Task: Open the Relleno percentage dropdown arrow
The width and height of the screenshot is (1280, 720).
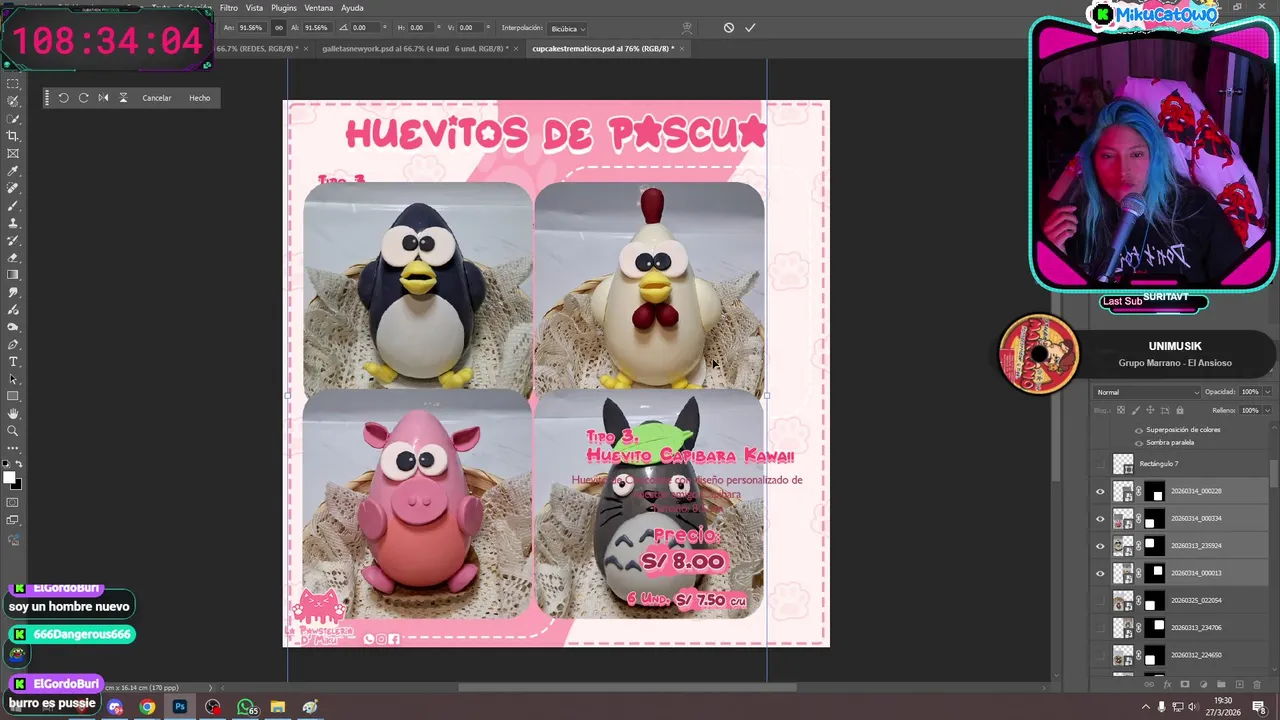Action: point(1268,410)
